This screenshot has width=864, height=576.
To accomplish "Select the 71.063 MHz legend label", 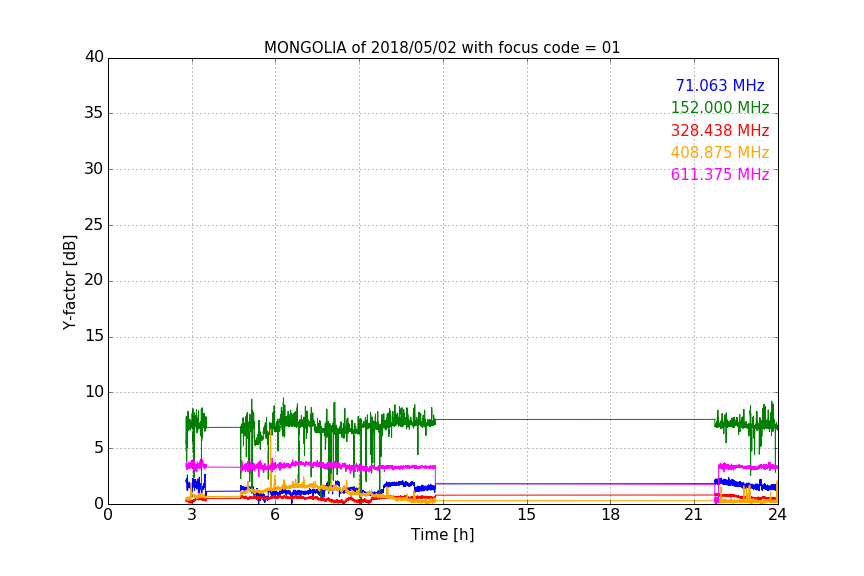I will tap(720, 86).
